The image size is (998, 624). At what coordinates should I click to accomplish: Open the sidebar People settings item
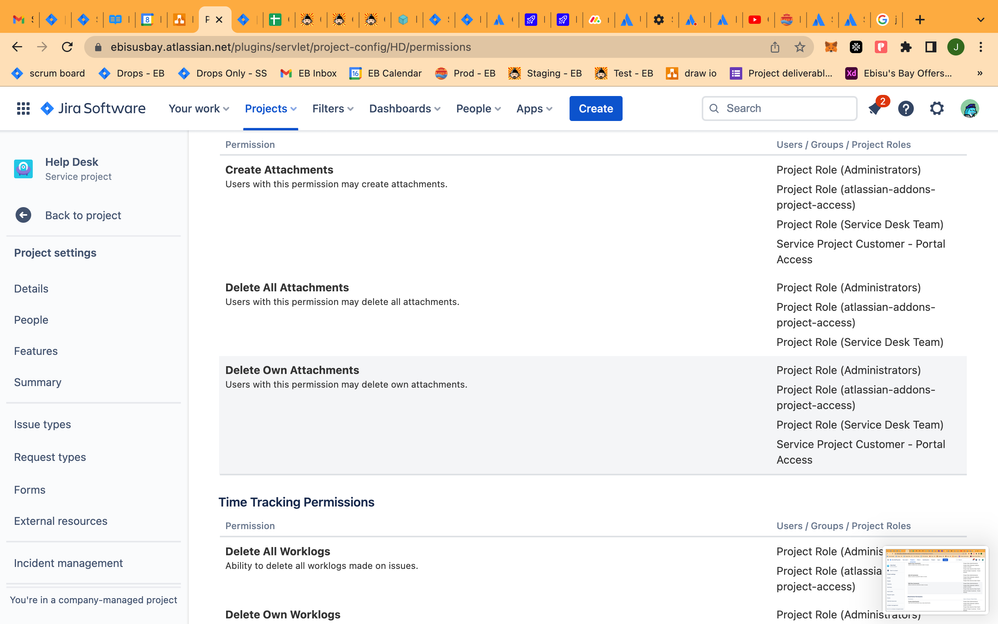click(x=31, y=320)
